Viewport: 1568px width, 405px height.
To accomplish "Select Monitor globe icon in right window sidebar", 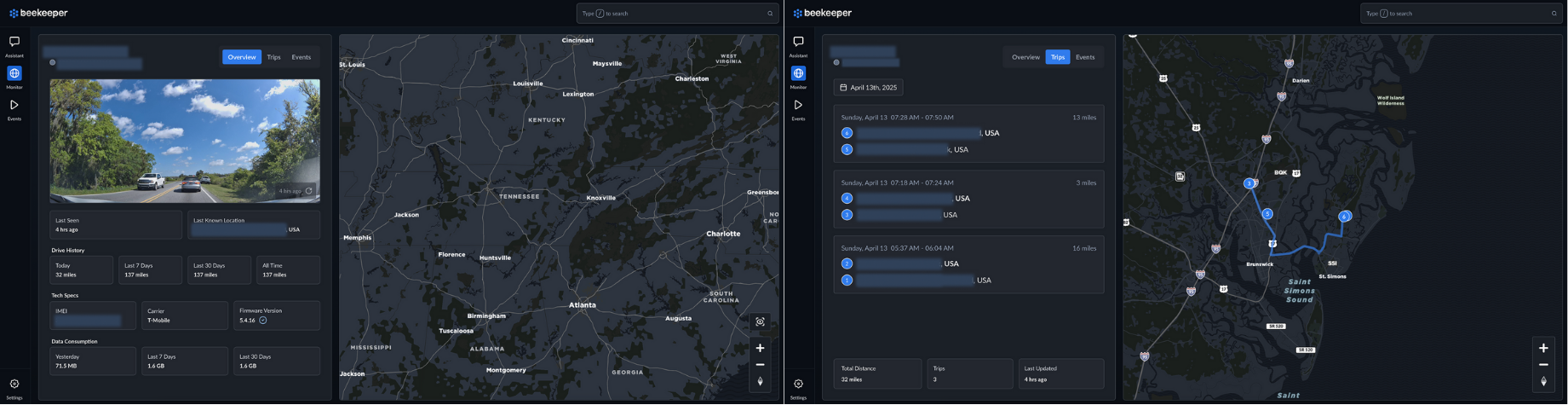I will tap(798, 73).
